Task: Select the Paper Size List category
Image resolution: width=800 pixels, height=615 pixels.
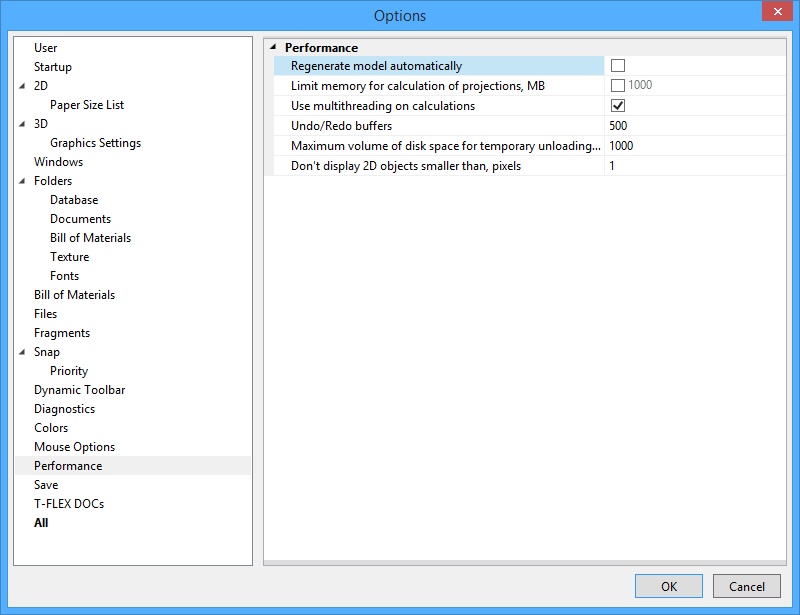Action: coord(90,105)
